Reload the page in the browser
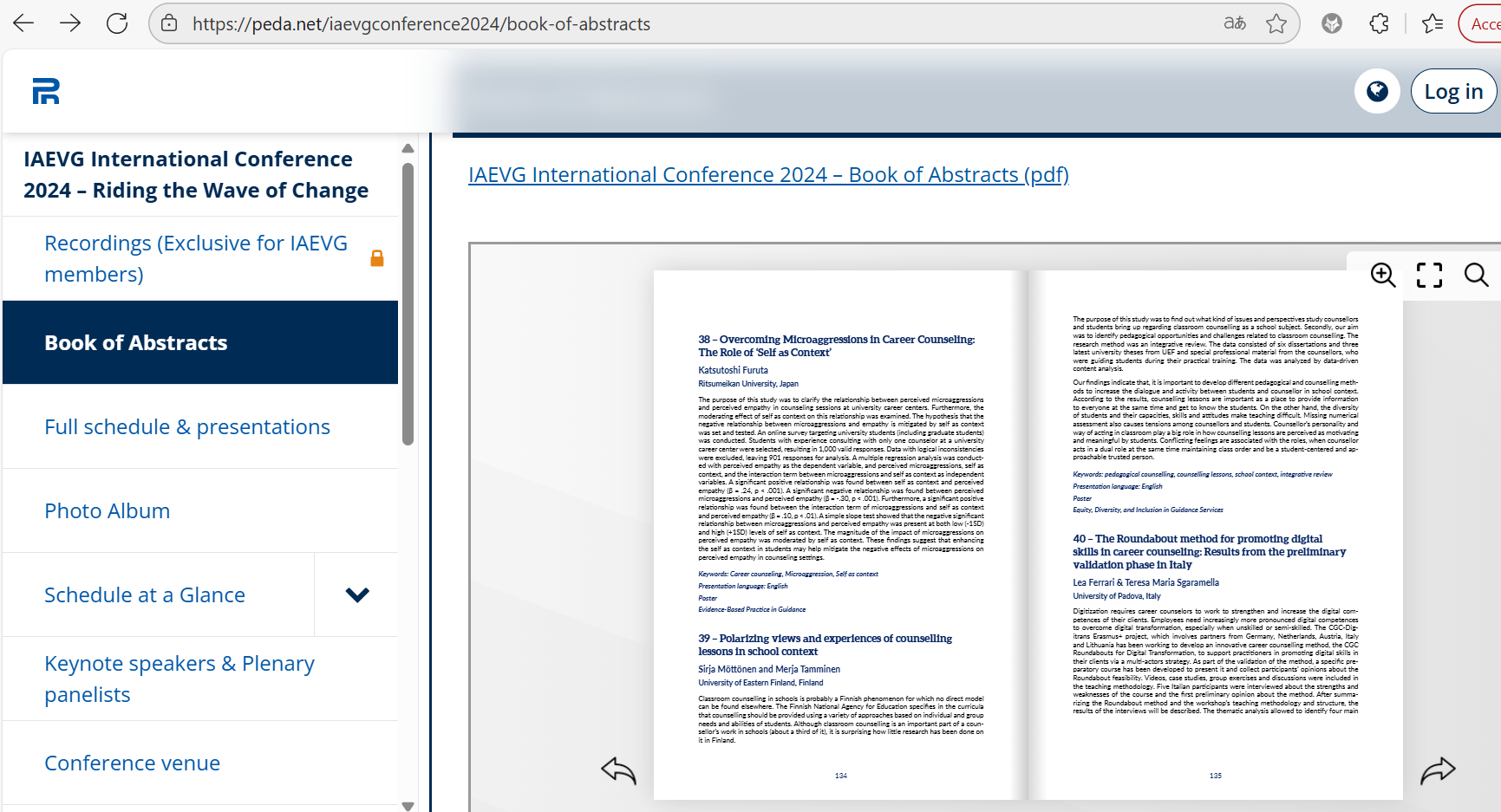This screenshot has width=1501, height=812. point(117,23)
